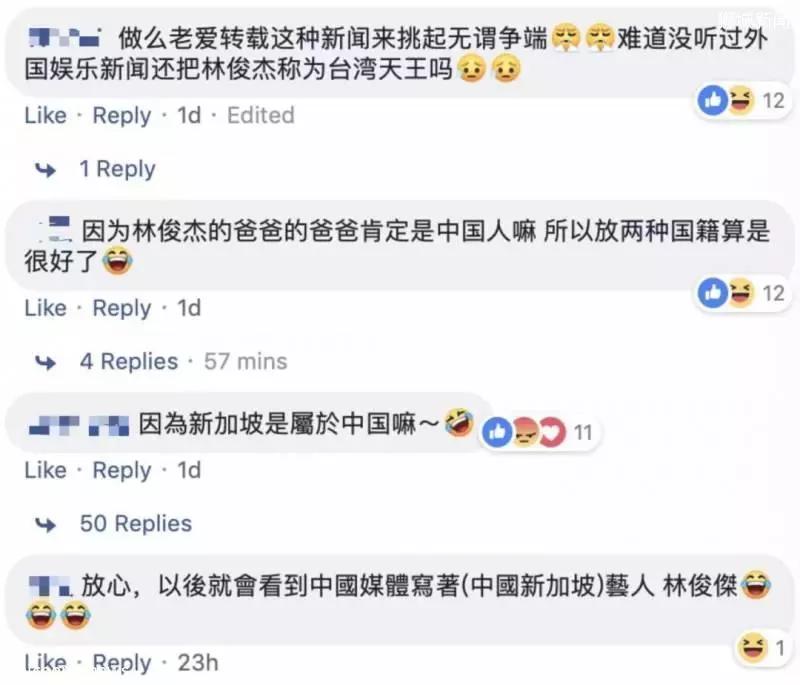
Task: Expand the 4 Replies thread
Action: (x=129, y=362)
